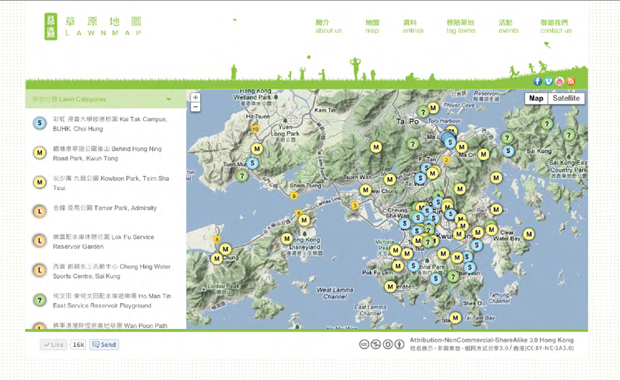The image size is (620, 380).
Task: Click the yellow M marker beside Yuen Long Park
Action: [x=257, y=149]
